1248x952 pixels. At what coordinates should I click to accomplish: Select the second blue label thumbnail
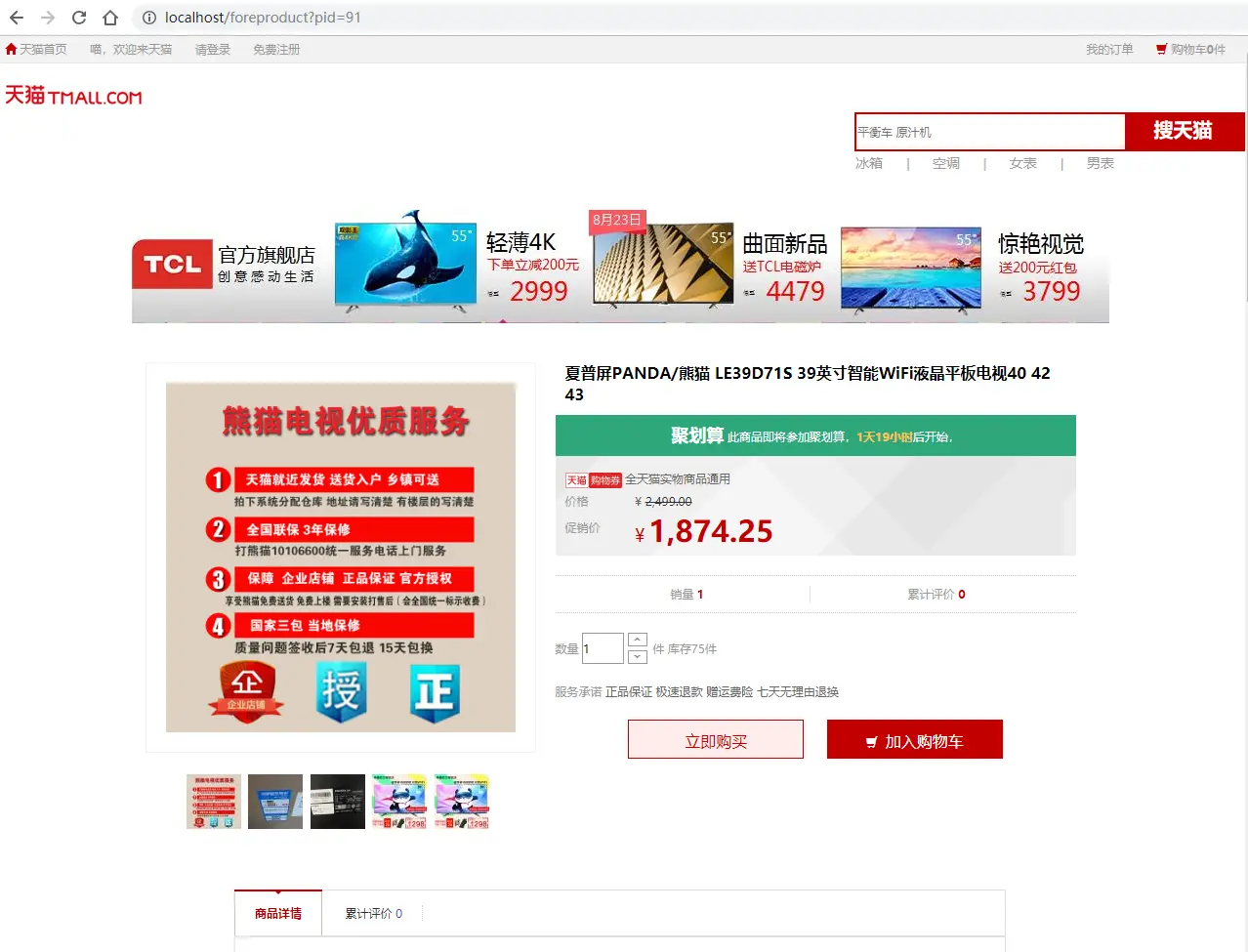point(275,802)
